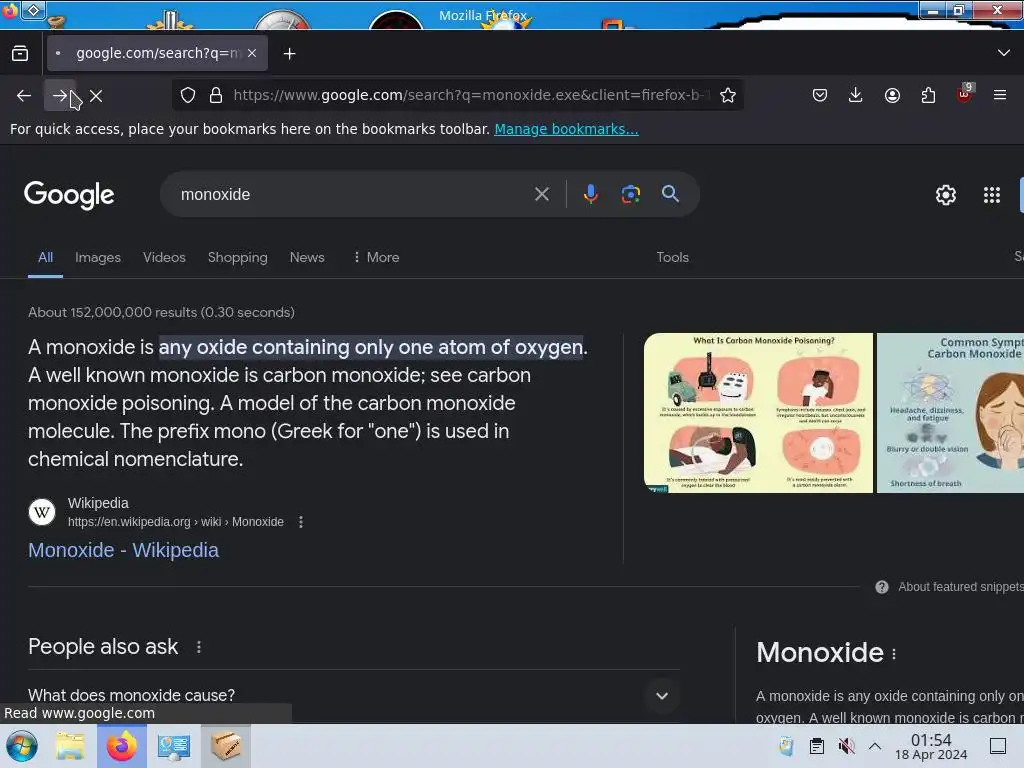Select the All results tab
This screenshot has height=768, width=1024.
[45, 257]
